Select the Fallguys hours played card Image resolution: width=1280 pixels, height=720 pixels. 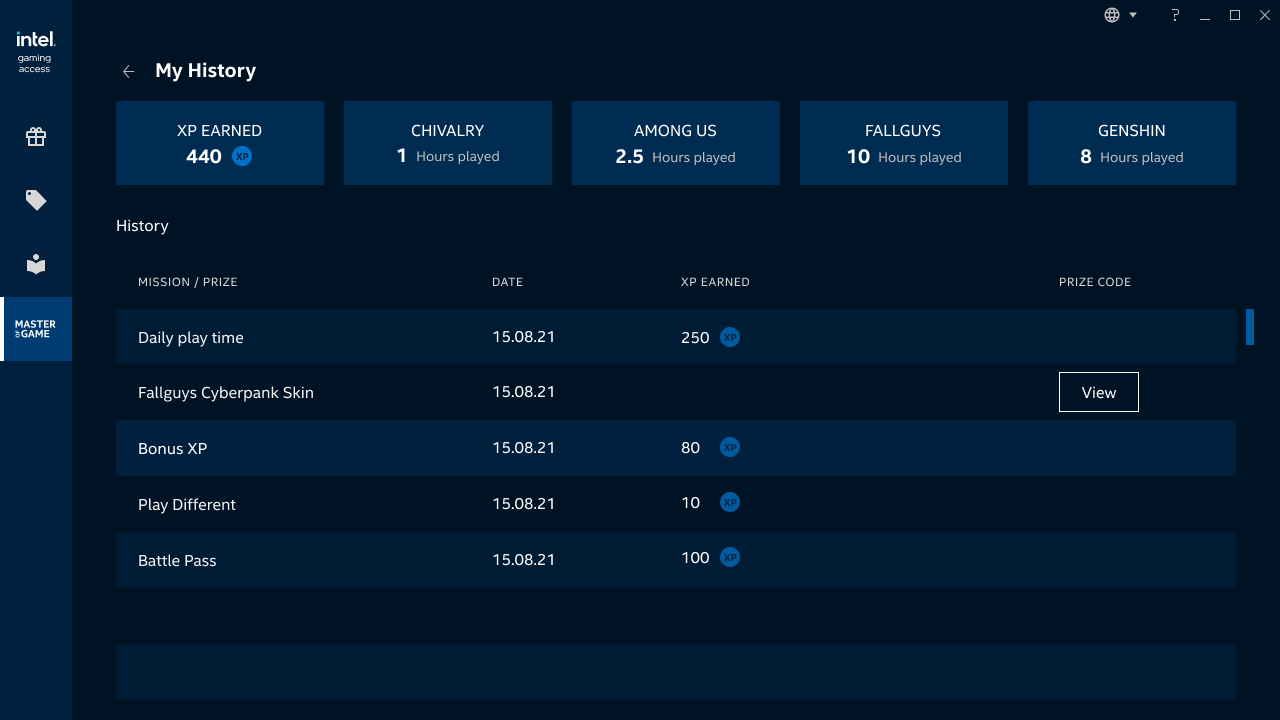[904, 143]
